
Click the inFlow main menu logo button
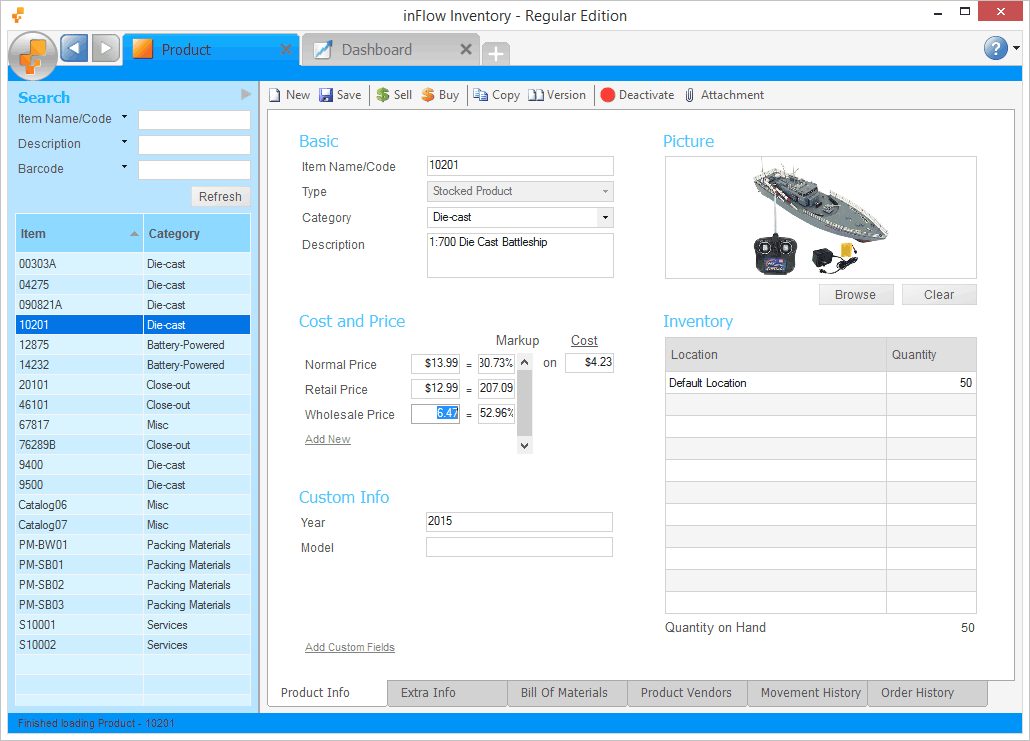click(32, 54)
